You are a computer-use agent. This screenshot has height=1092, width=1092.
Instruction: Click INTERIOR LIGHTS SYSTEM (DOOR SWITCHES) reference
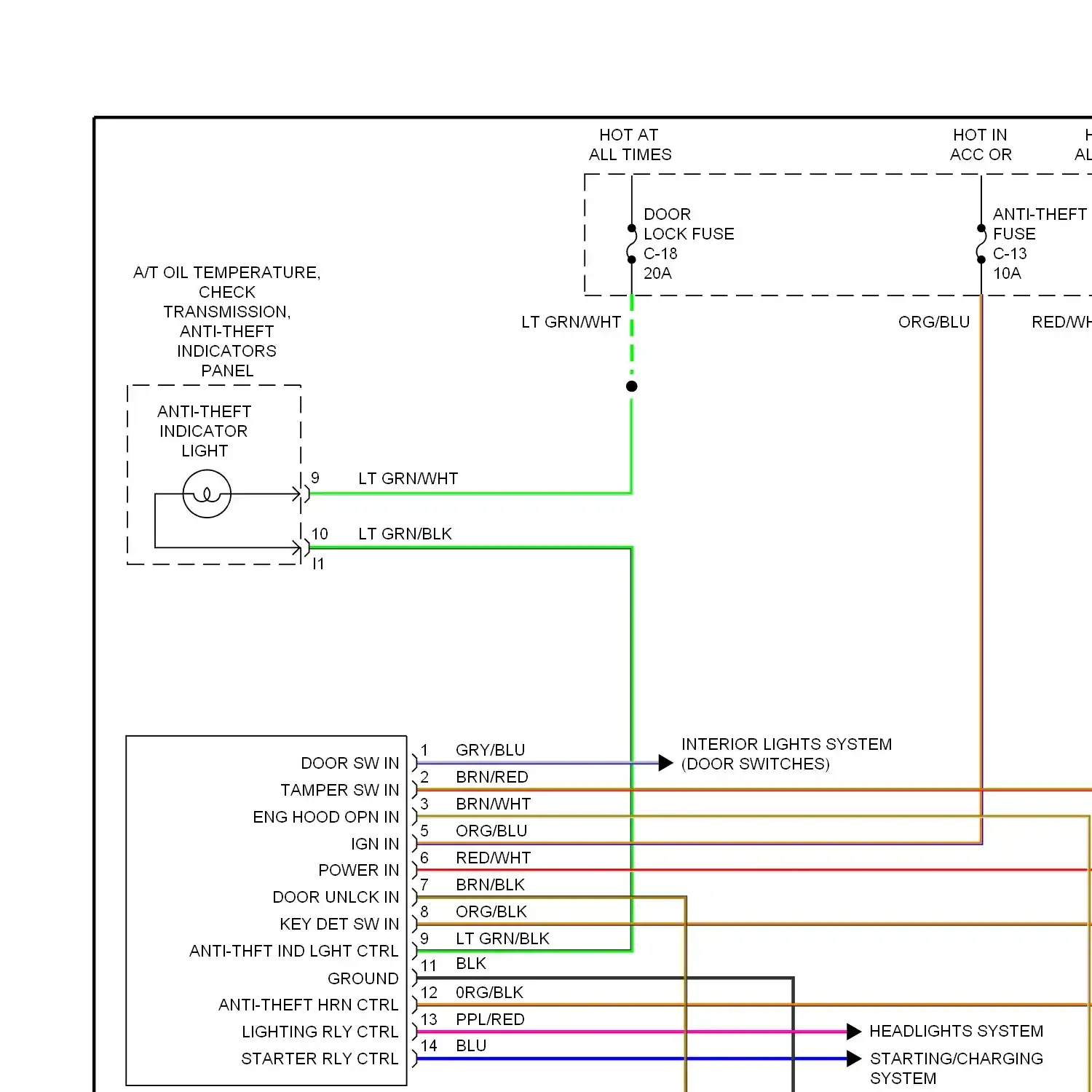pyautogui.click(x=786, y=753)
